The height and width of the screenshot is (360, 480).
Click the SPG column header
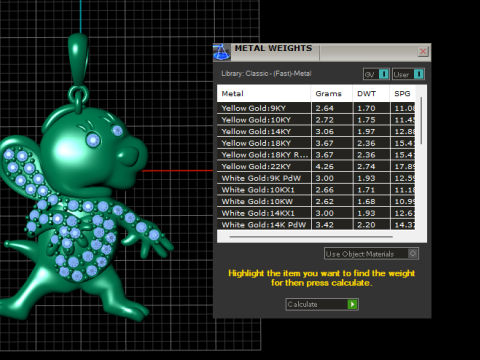[x=402, y=94]
